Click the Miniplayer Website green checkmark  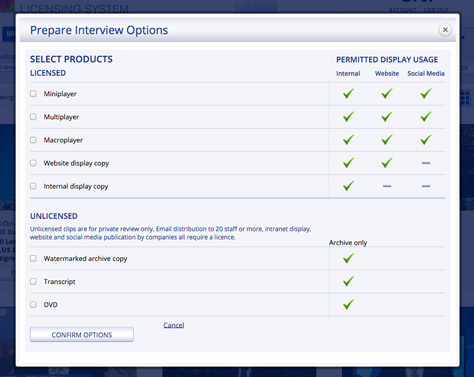(x=387, y=94)
